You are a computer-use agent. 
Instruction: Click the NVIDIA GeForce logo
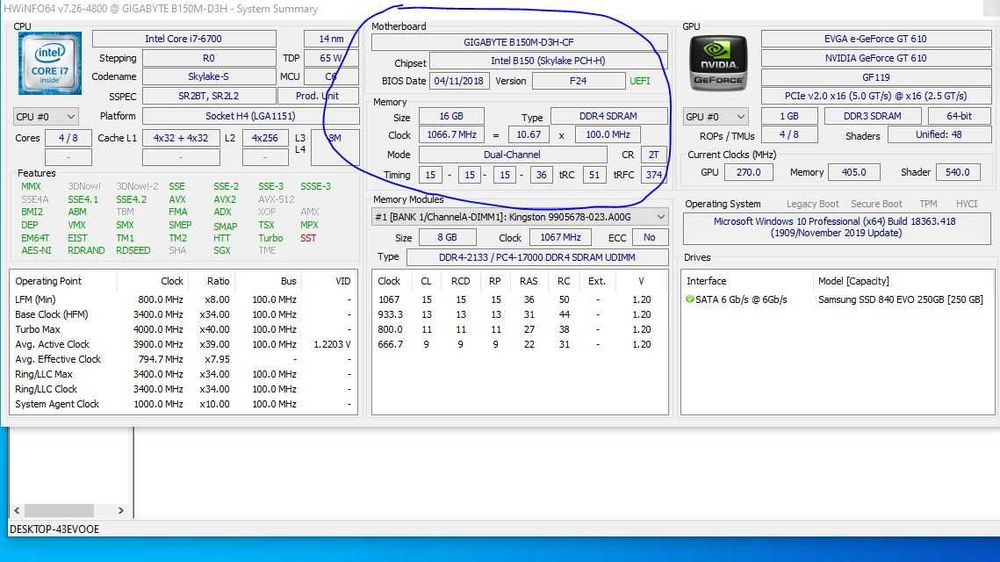click(x=718, y=63)
